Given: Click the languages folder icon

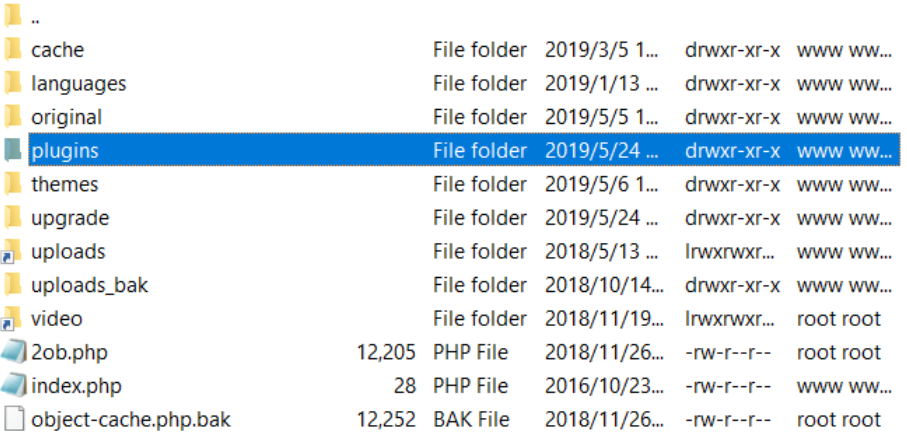Looking at the screenshot, I should 12,83.
